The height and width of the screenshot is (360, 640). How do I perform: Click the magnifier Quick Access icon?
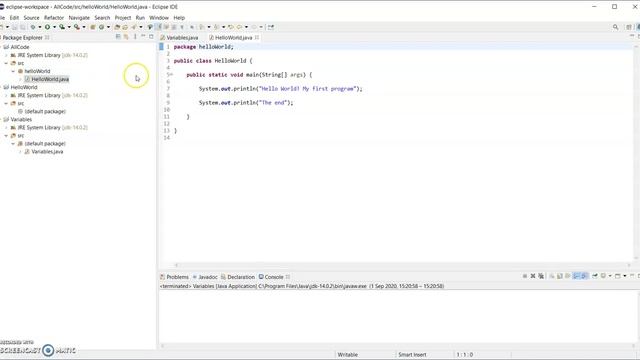click(x=616, y=27)
